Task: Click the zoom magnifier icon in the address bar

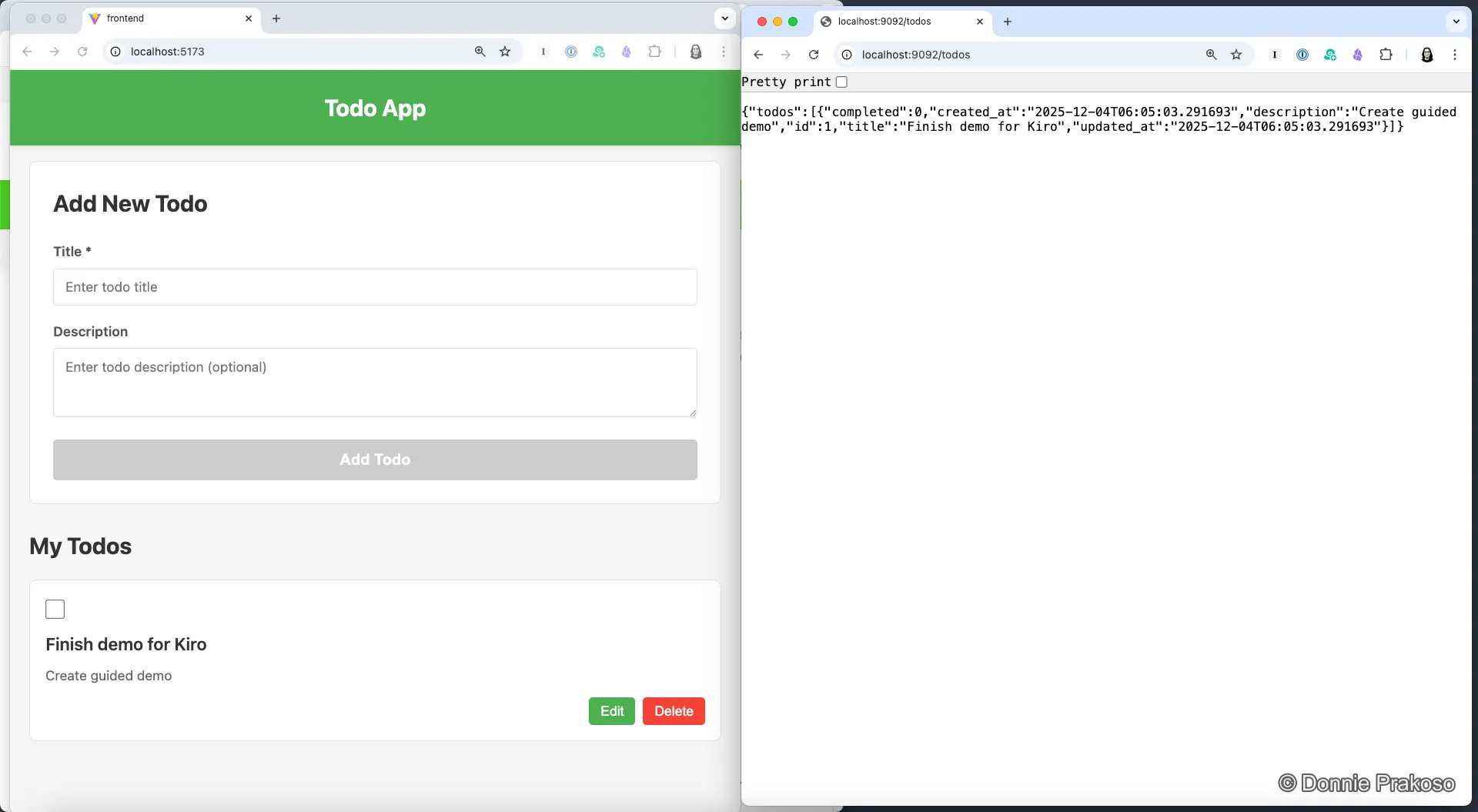Action: coord(480,52)
